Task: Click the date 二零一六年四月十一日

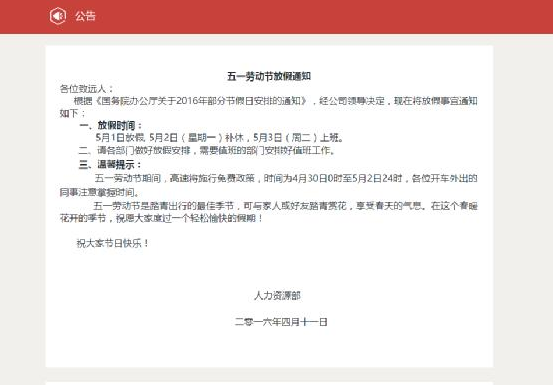Action: pos(281,322)
